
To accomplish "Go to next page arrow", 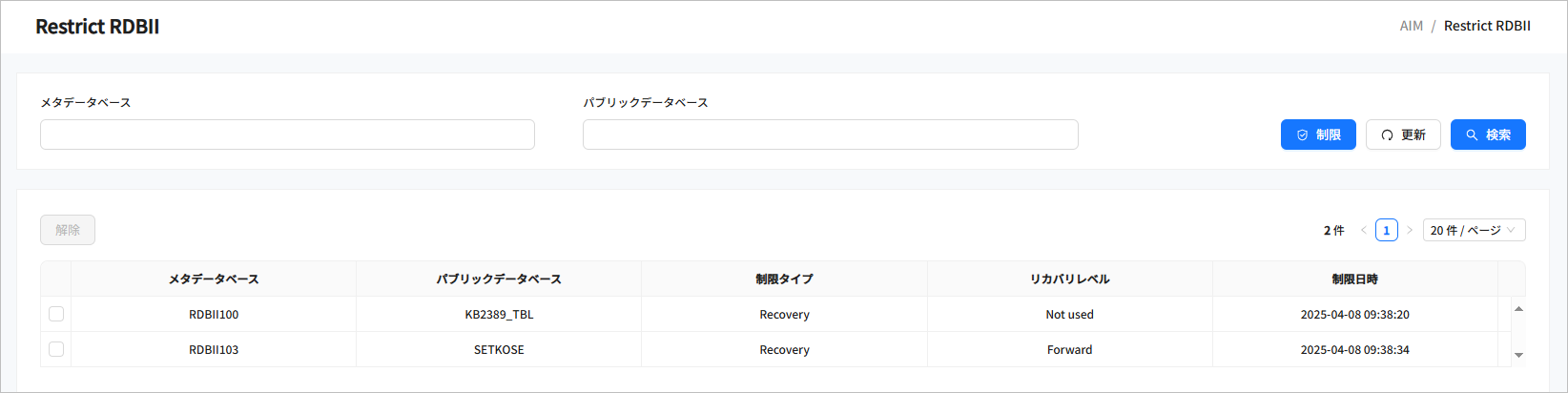I will point(1410,230).
